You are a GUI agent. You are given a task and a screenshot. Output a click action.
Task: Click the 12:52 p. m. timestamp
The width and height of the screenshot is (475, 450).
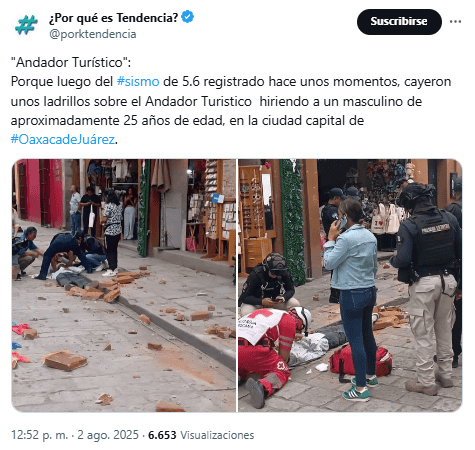coord(39,435)
